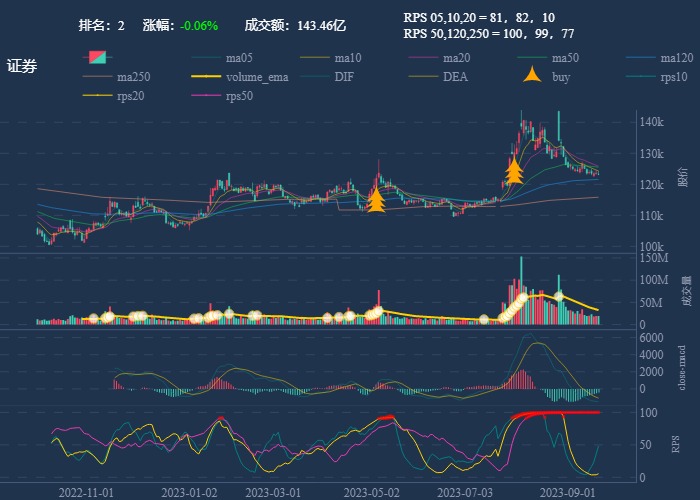This screenshot has width=700, height=500.
Task: Click the 涨幅 -0.06% value
Action: point(199,26)
